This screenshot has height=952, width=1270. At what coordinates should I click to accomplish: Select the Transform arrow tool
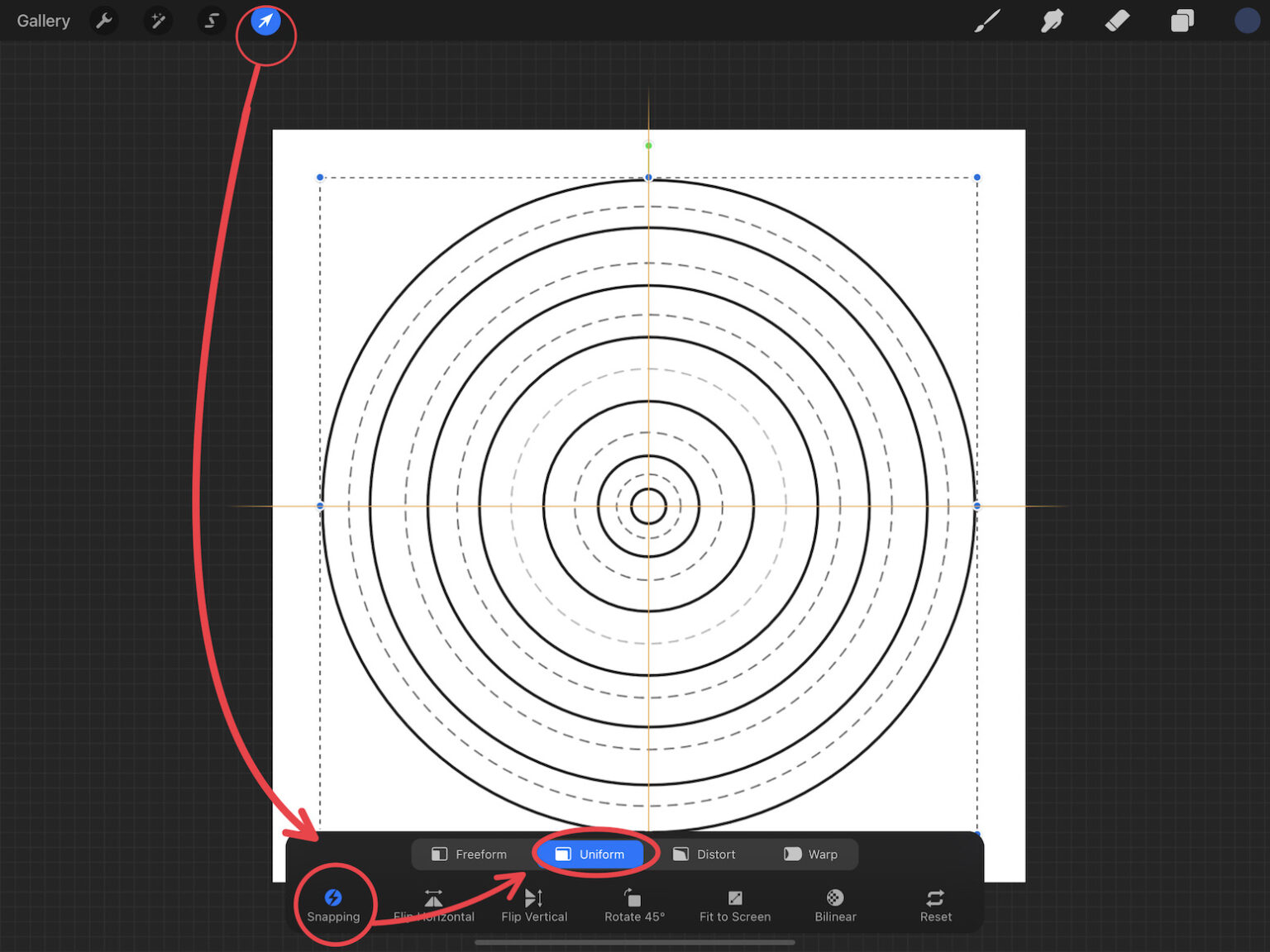pos(265,21)
